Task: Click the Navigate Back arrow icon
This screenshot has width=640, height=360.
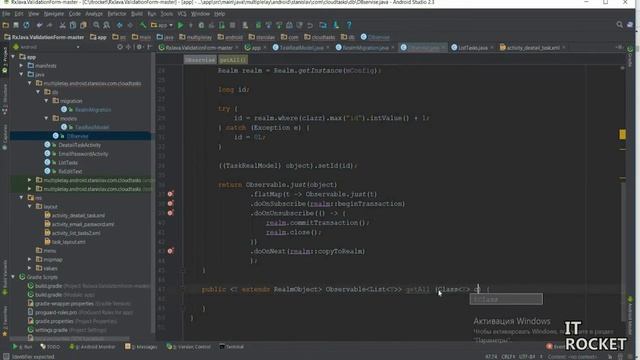Action: (x=120, y=25)
